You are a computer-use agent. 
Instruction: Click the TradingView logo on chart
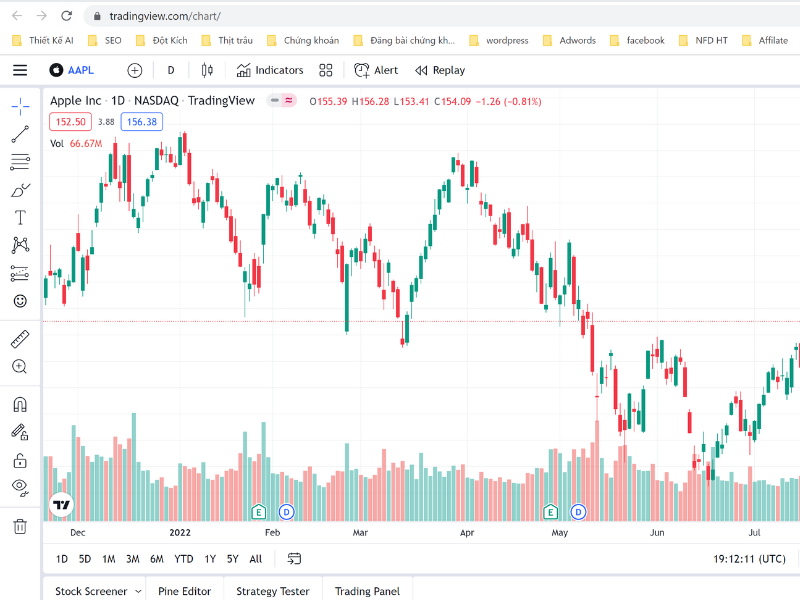[x=61, y=505]
